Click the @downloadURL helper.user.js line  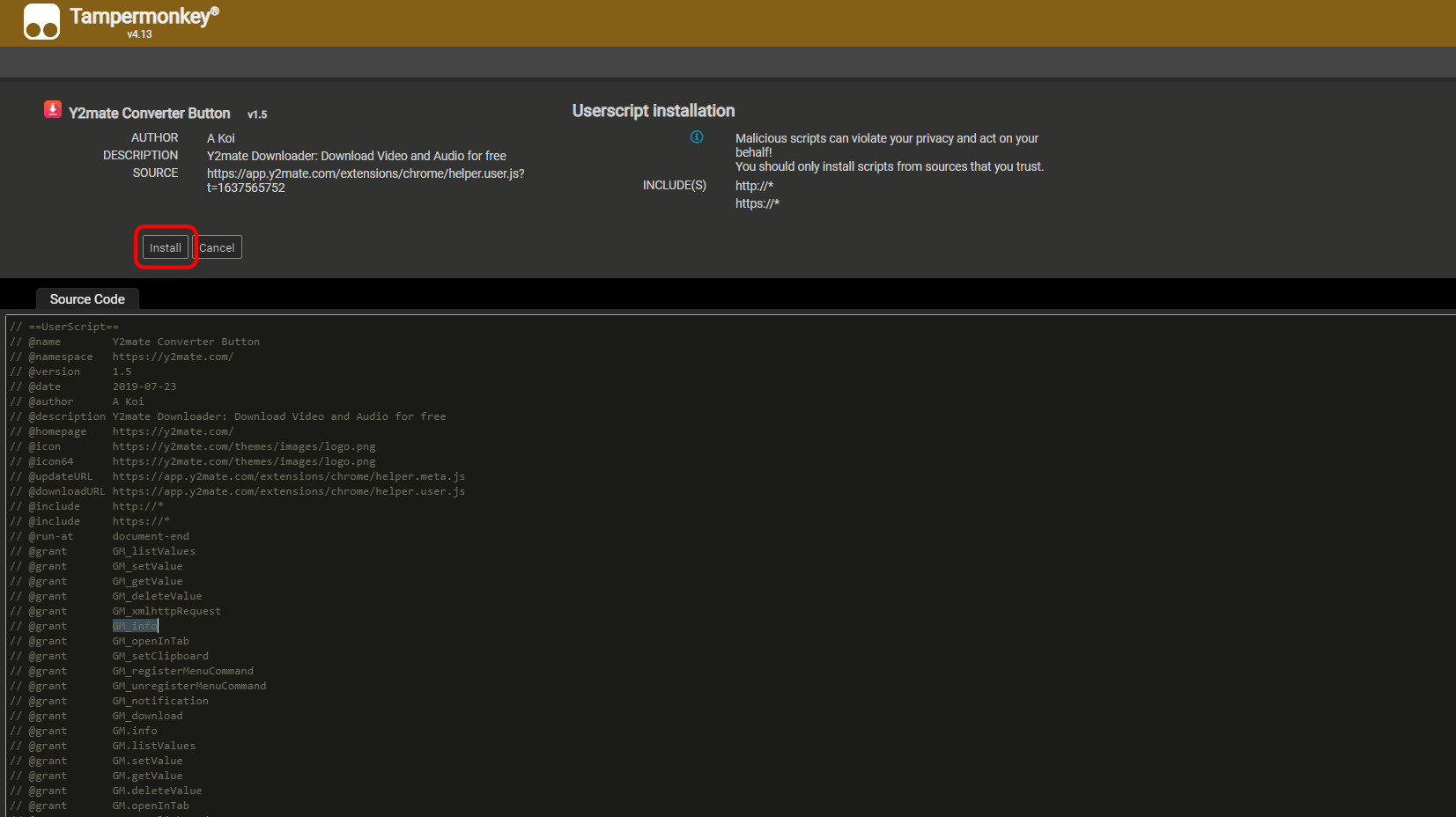pos(238,491)
